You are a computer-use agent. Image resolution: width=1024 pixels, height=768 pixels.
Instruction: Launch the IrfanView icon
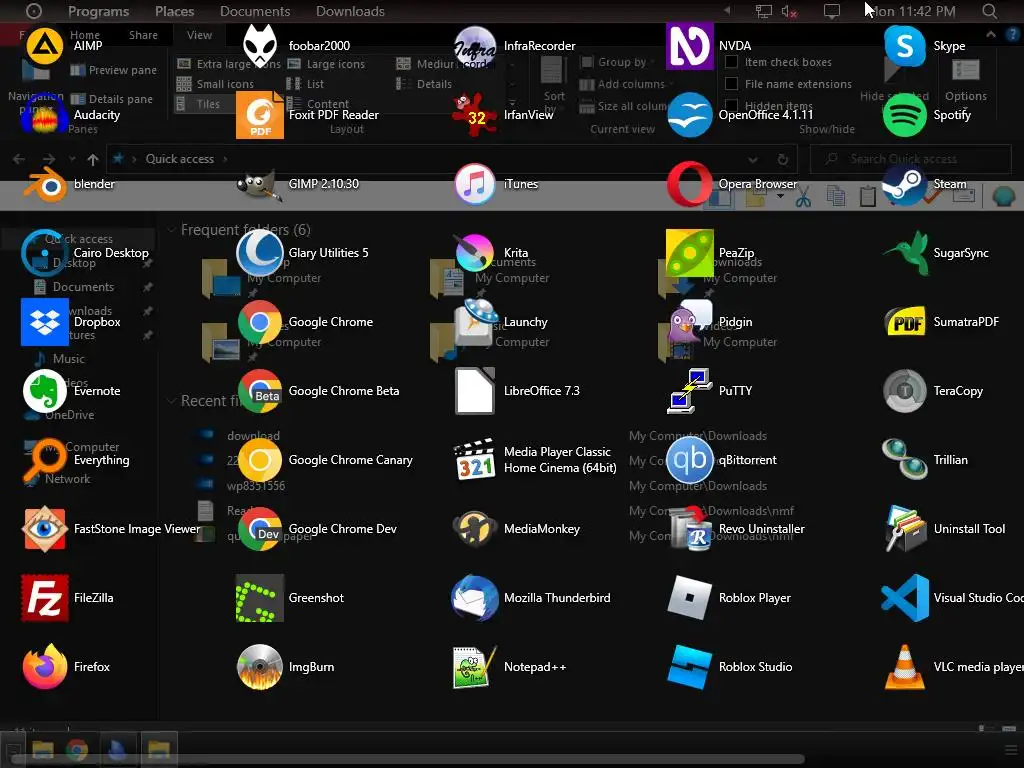(x=475, y=115)
